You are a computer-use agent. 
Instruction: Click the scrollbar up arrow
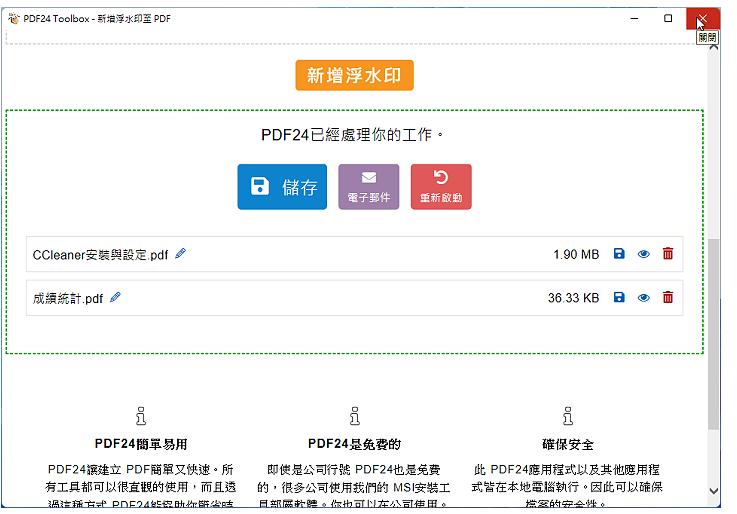tap(714, 47)
